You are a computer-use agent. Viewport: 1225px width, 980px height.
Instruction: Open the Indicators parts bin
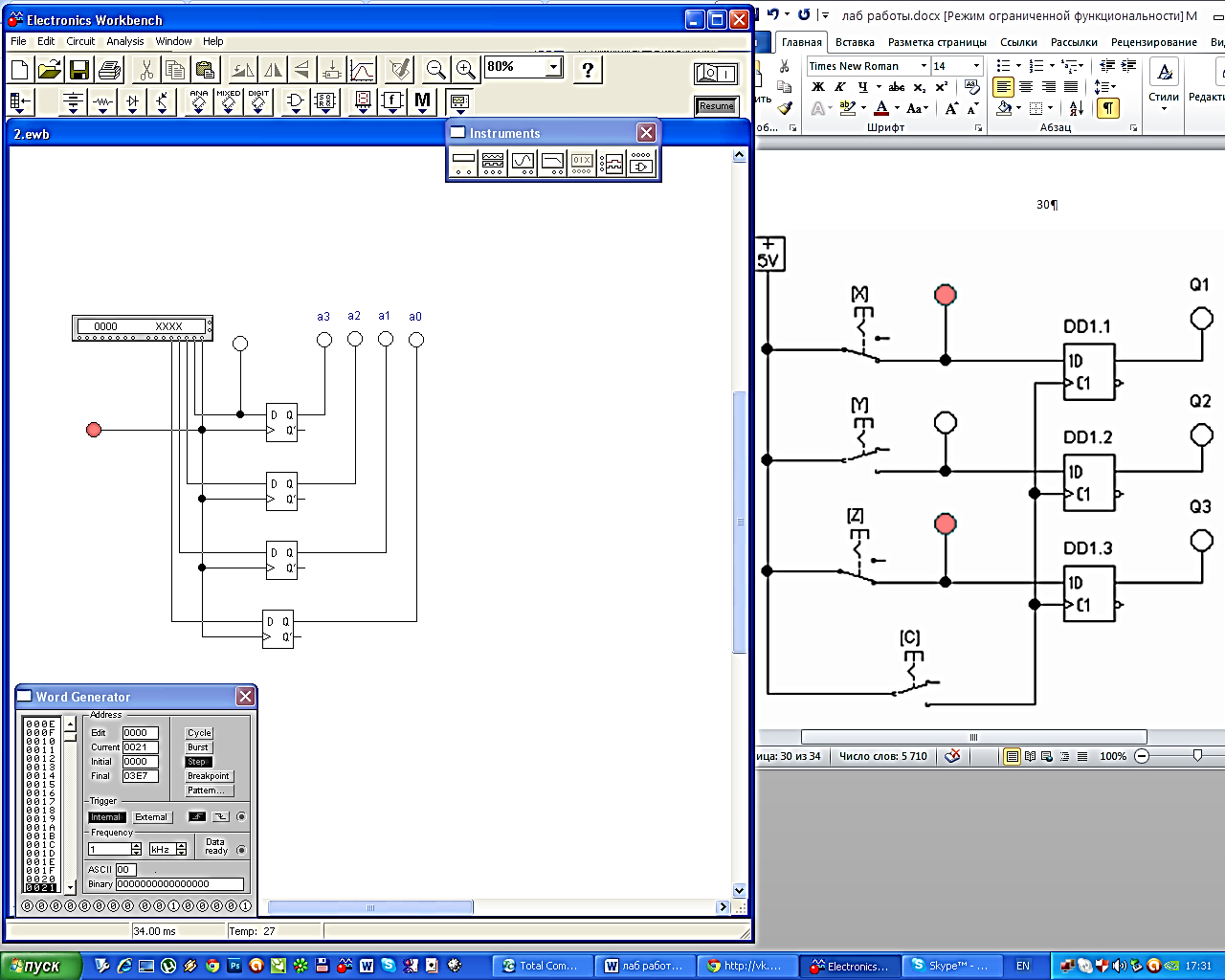click(362, 101)
